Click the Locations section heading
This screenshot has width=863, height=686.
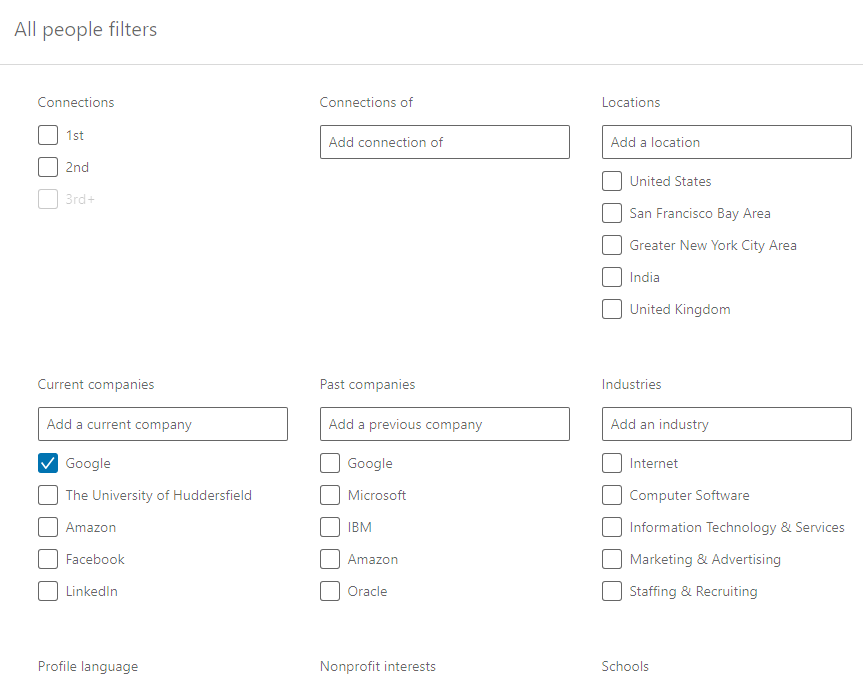click(631, 102)
